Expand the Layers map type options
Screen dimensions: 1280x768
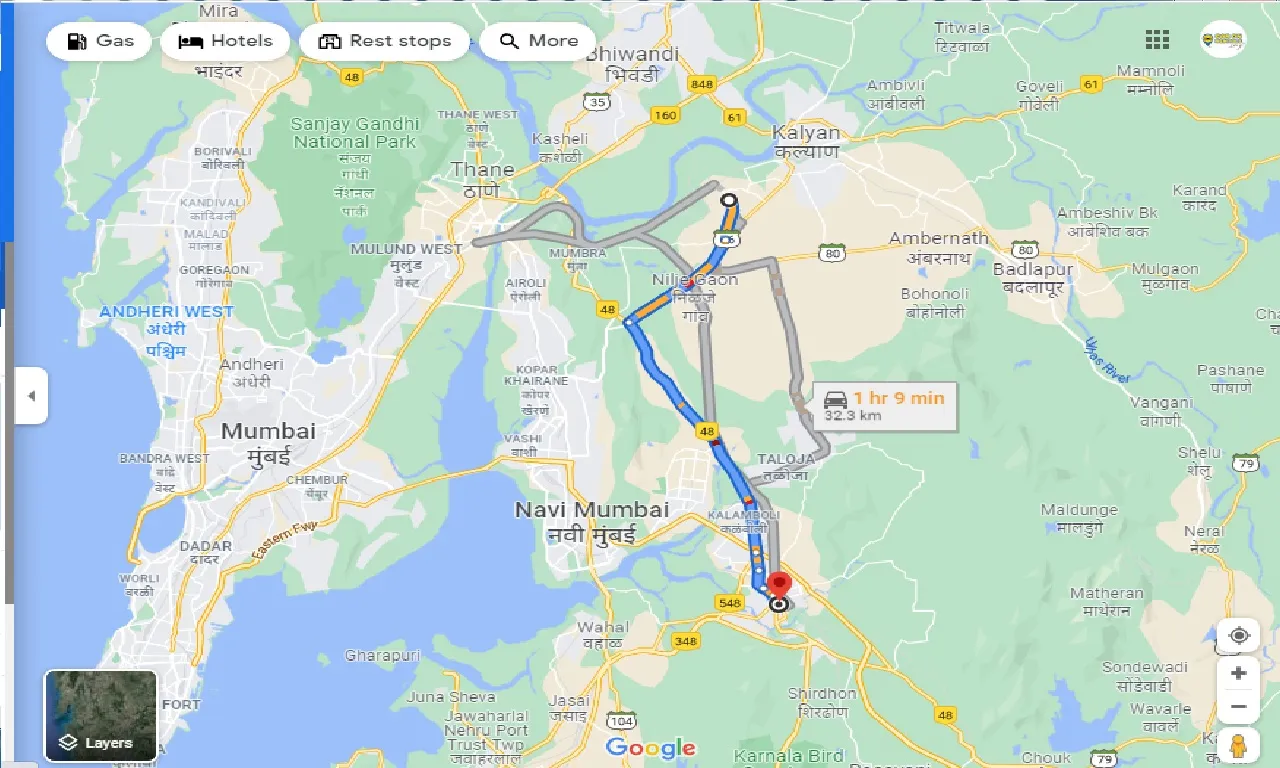coord(100,716)
